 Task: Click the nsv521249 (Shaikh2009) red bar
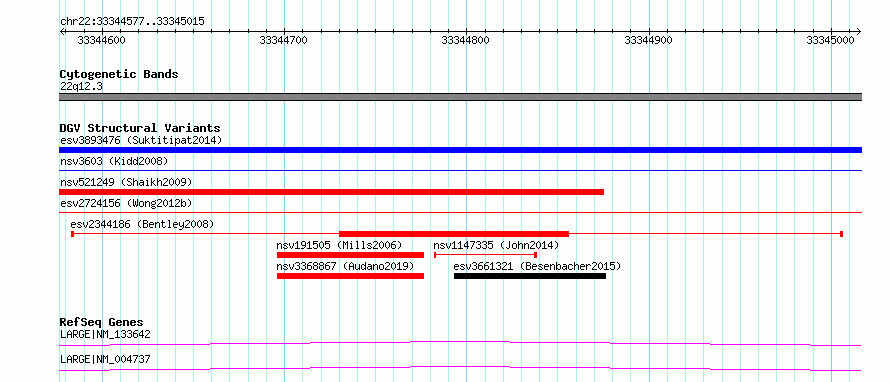(331, 192)
